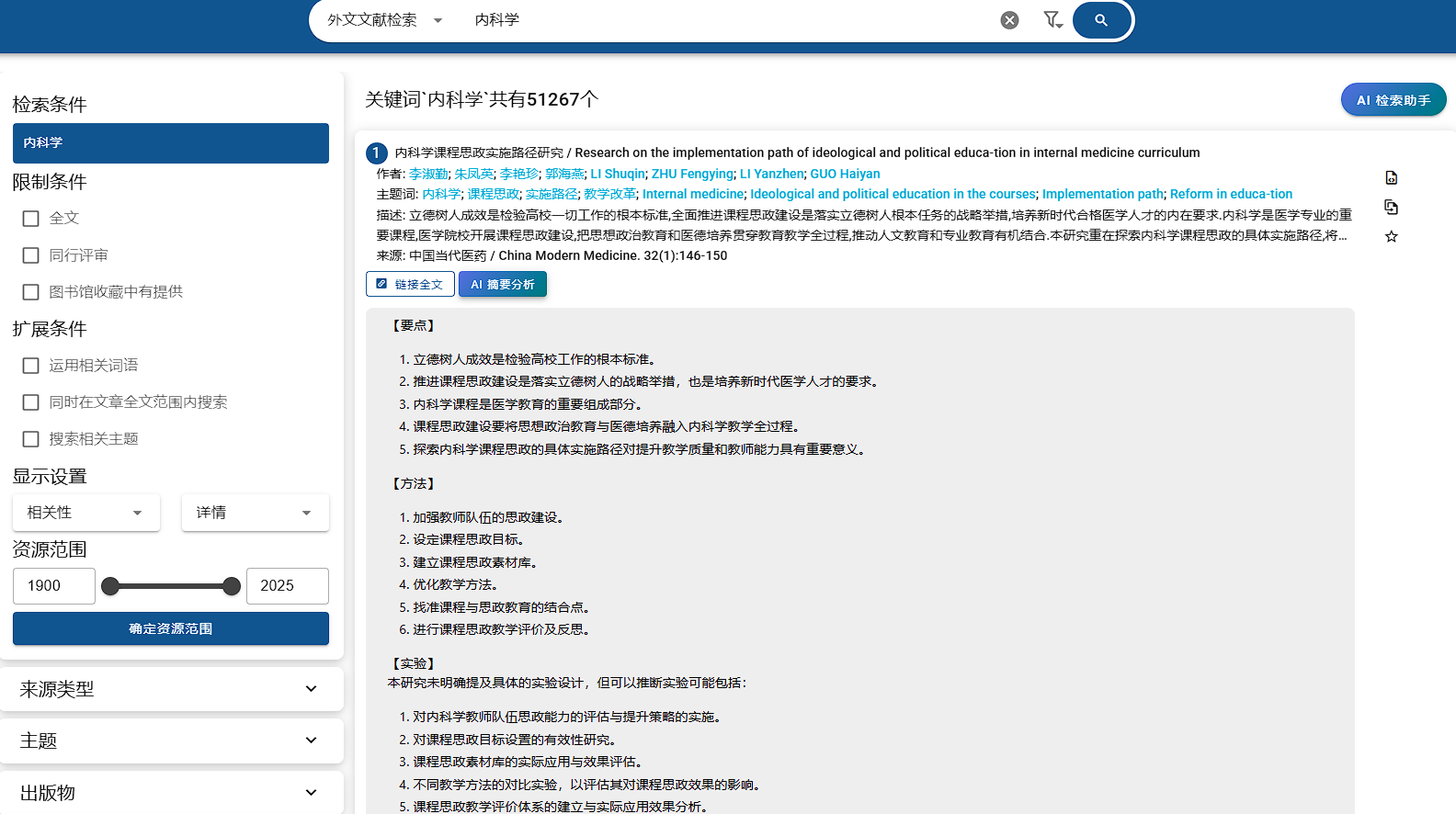Click the right handle of year range slider
This screenshot has height=814, width=1456.
coord(232,586)
